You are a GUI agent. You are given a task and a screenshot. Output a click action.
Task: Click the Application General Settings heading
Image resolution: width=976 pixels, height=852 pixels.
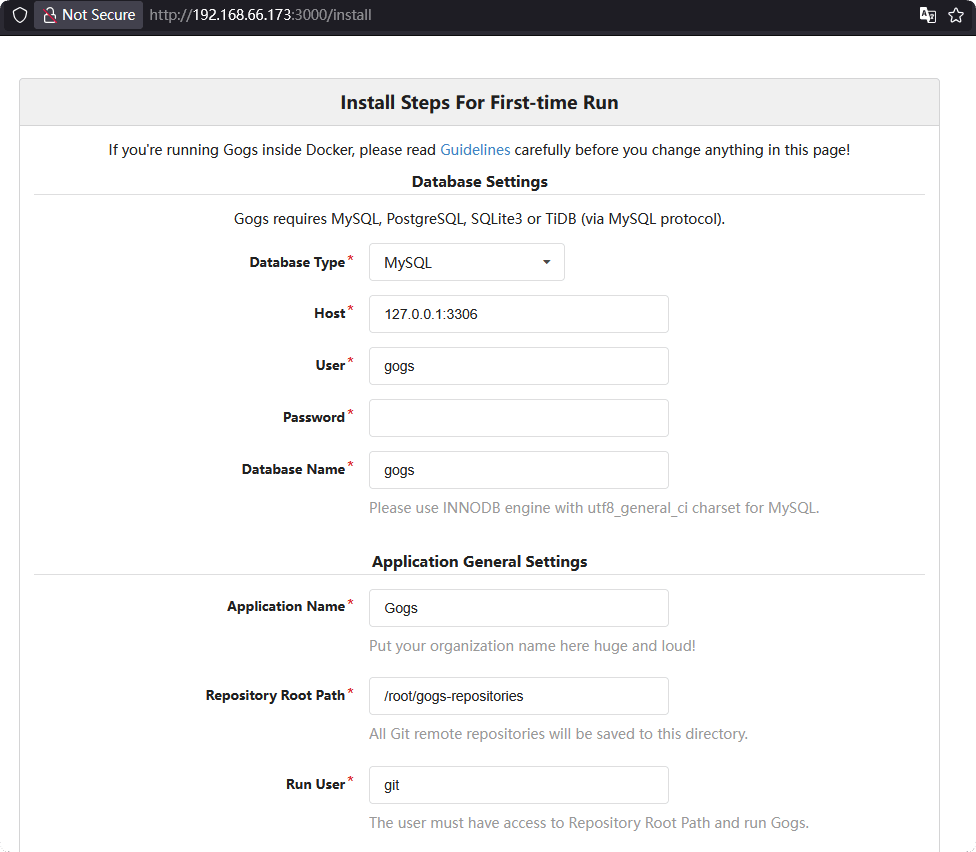pyautogui.click(x=479, y=562)
